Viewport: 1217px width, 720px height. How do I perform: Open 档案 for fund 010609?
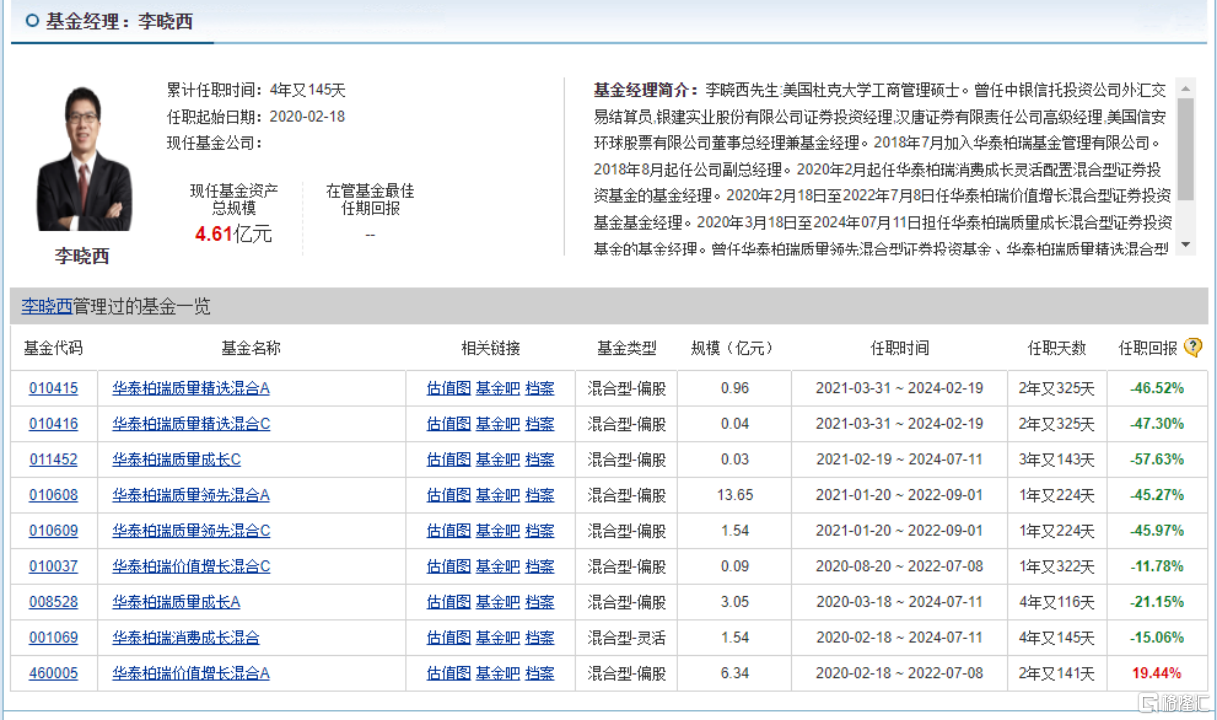tap(540, 531)
